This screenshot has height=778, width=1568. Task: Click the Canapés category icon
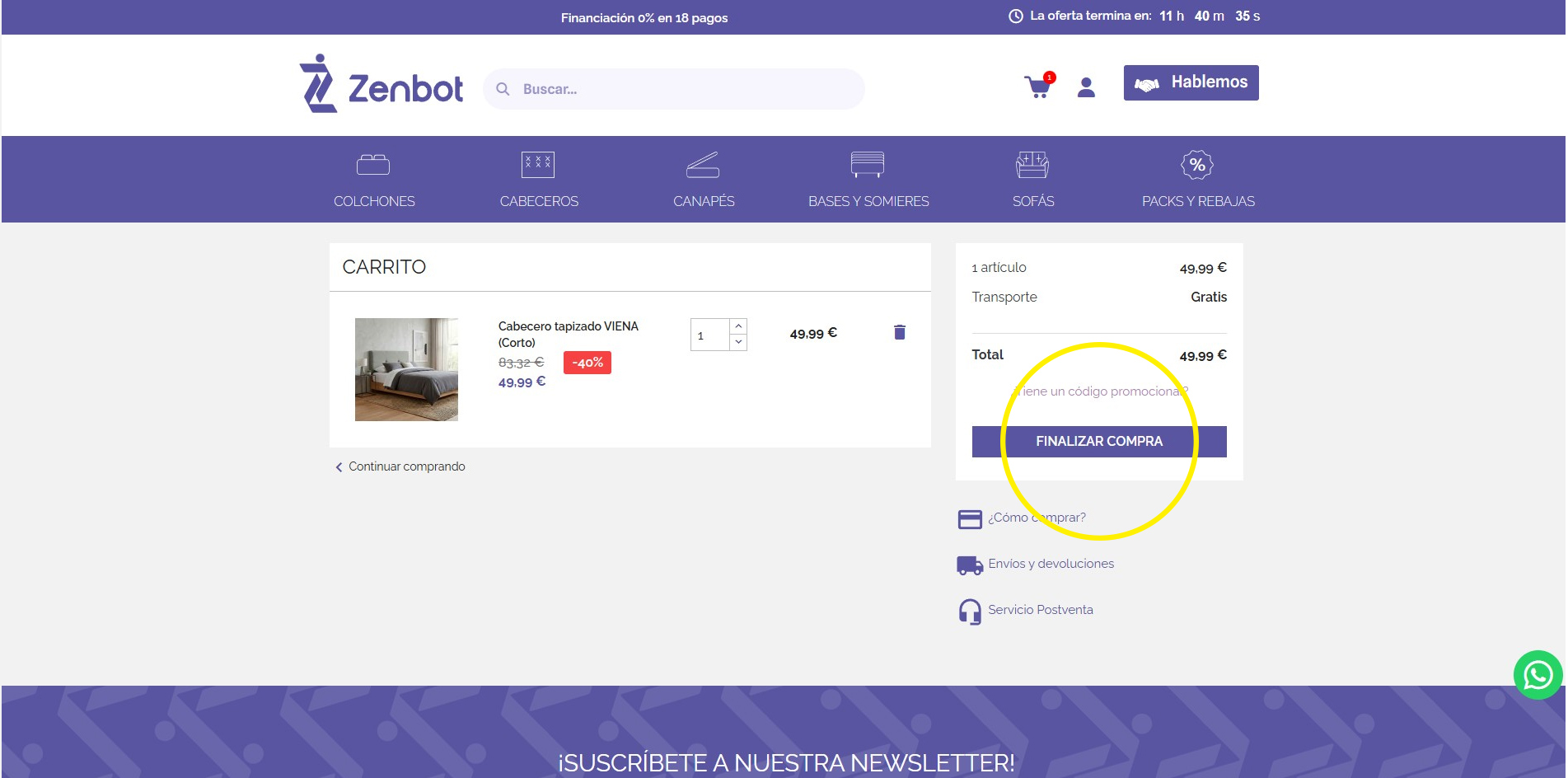click(703, 165)
